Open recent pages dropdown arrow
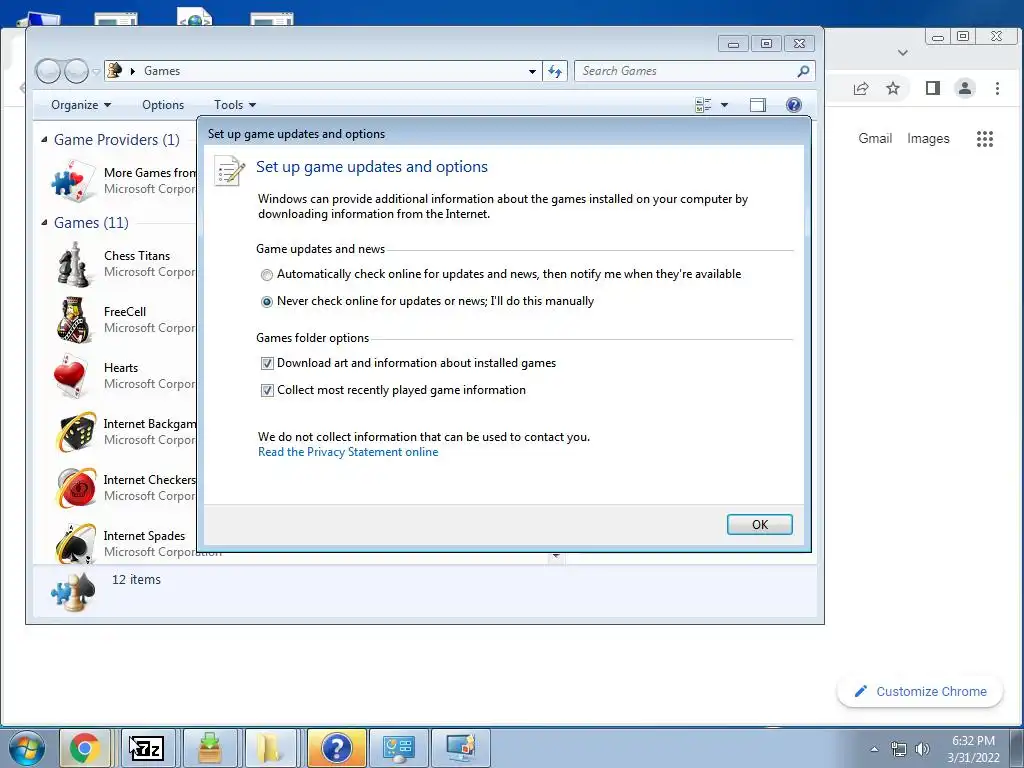This screenshot has height=768, width=1024. click(96, 71)
